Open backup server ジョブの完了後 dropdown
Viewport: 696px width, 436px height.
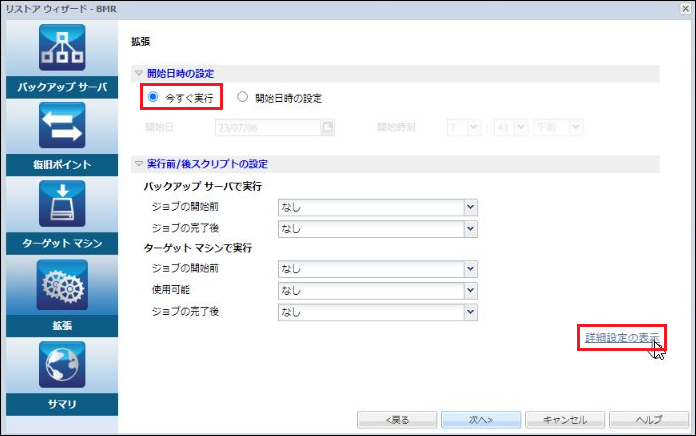click(x=471, y=229)
